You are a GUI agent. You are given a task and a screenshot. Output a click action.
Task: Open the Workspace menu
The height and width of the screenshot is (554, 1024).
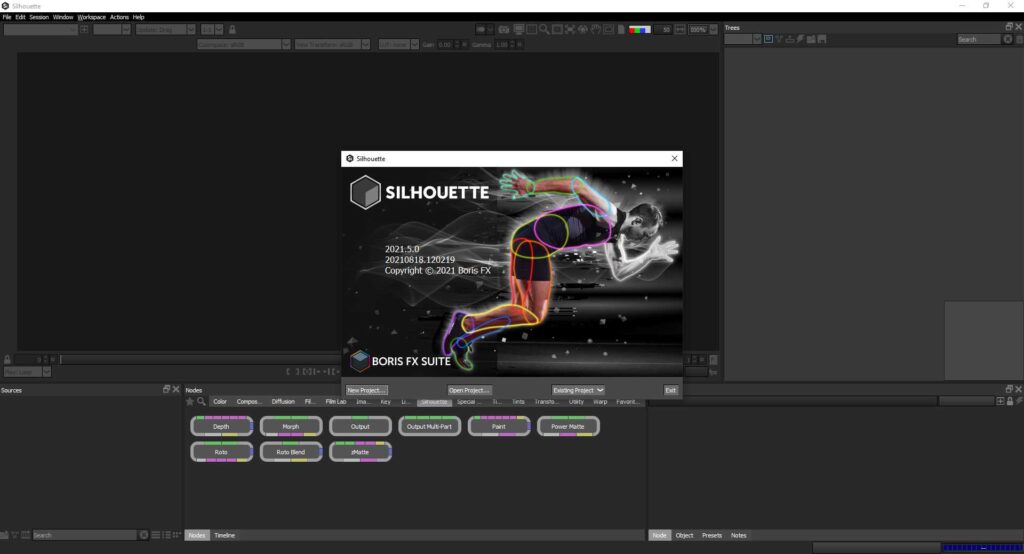pos(91,17)
